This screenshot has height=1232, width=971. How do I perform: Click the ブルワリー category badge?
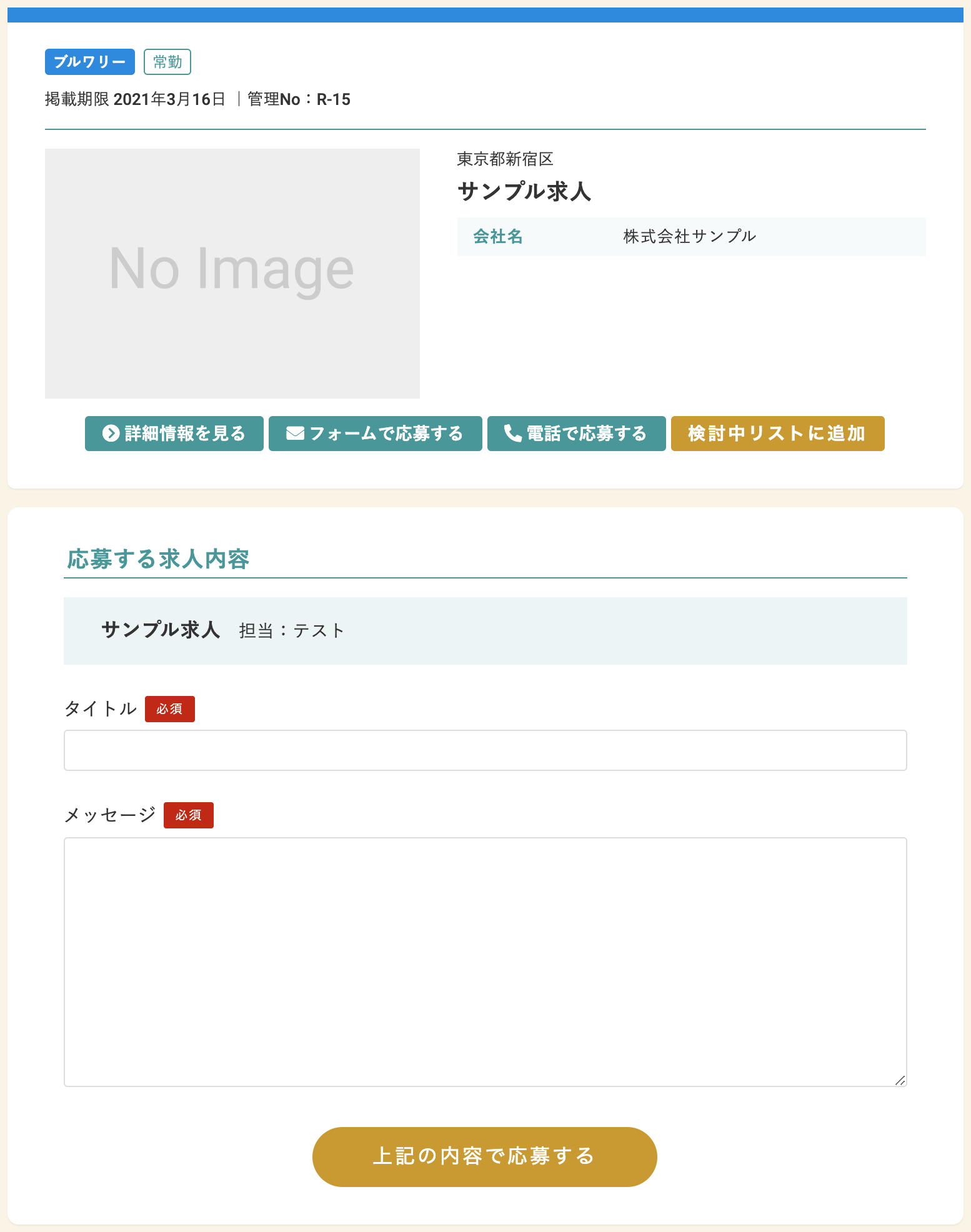tap(90, 62)
